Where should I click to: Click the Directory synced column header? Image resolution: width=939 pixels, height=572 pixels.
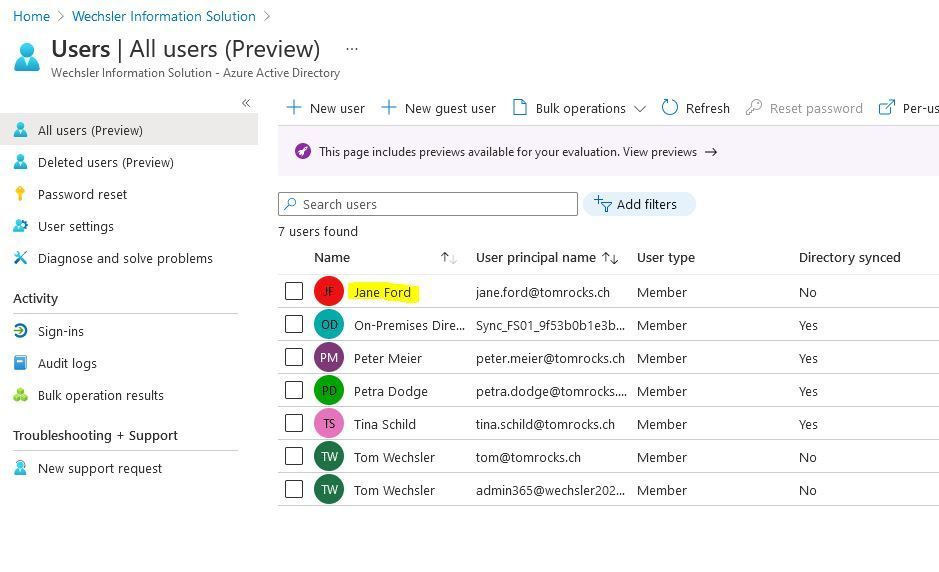coord(849,258)
